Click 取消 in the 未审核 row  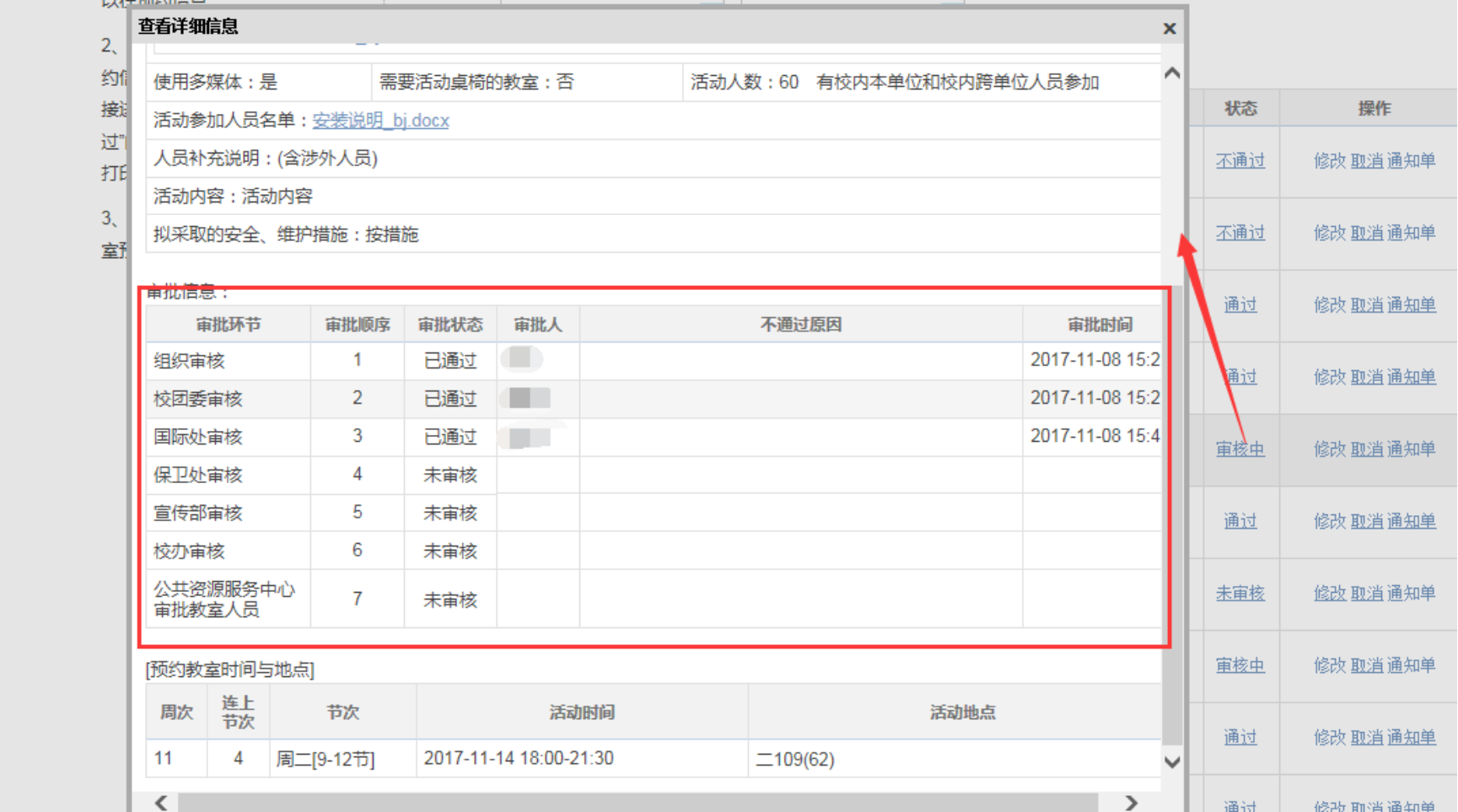pos(1367,594)
